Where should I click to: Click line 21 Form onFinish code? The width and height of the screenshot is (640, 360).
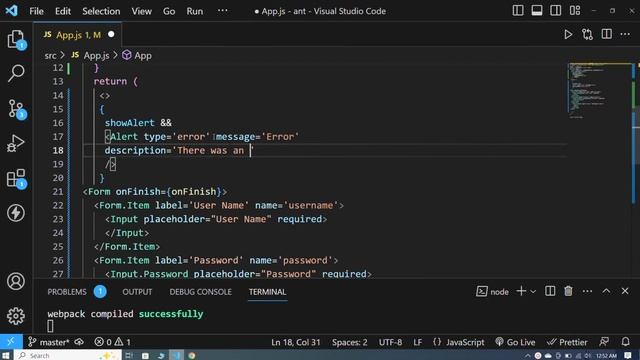(x=155, y=191)
